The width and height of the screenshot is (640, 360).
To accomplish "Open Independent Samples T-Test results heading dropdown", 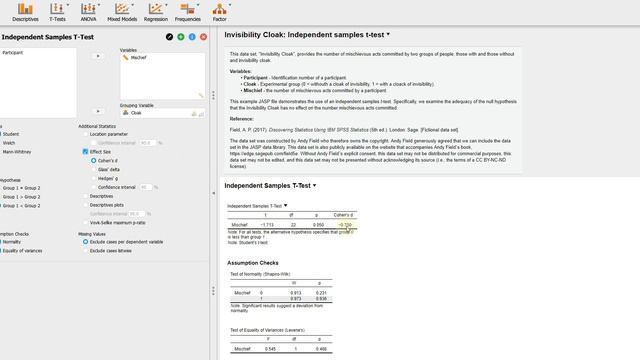I will [314, 185].
